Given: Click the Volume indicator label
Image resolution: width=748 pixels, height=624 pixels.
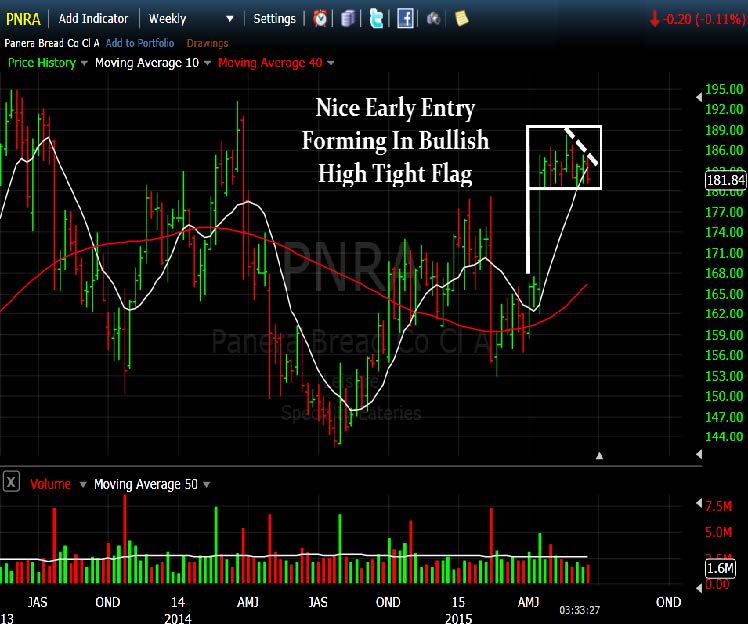Looking at the screenshot, I should click(50, 484).
